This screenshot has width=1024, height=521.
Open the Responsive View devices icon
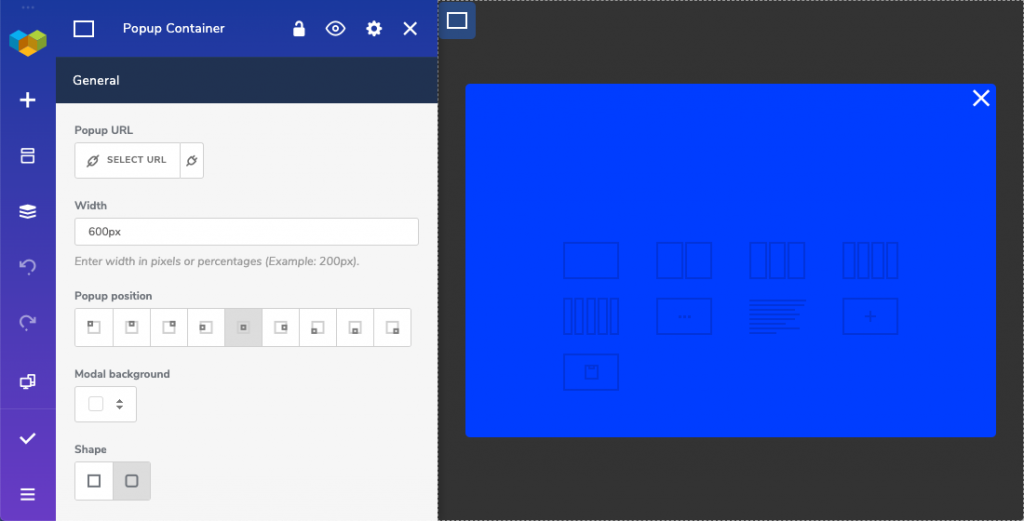point(27,381)
